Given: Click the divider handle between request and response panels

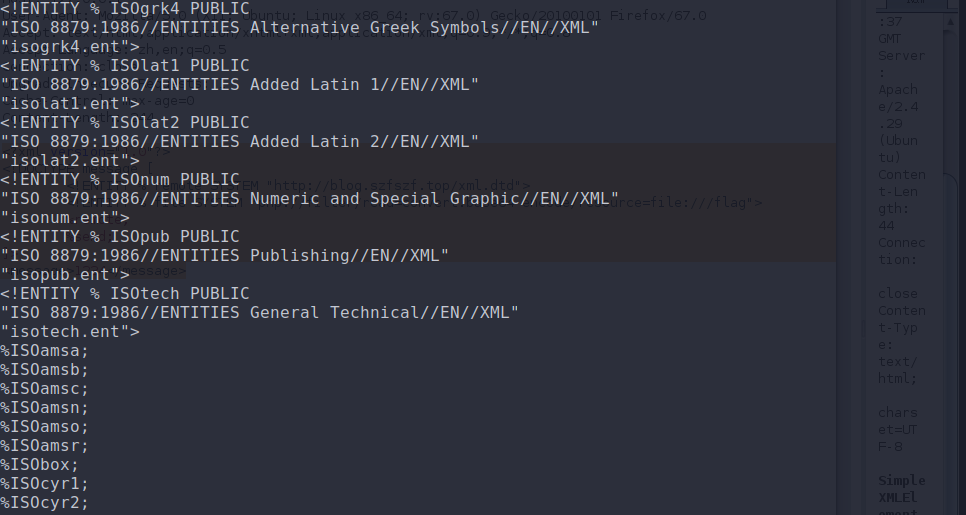Looking at the screenshot, I should [x=863, y=329].
